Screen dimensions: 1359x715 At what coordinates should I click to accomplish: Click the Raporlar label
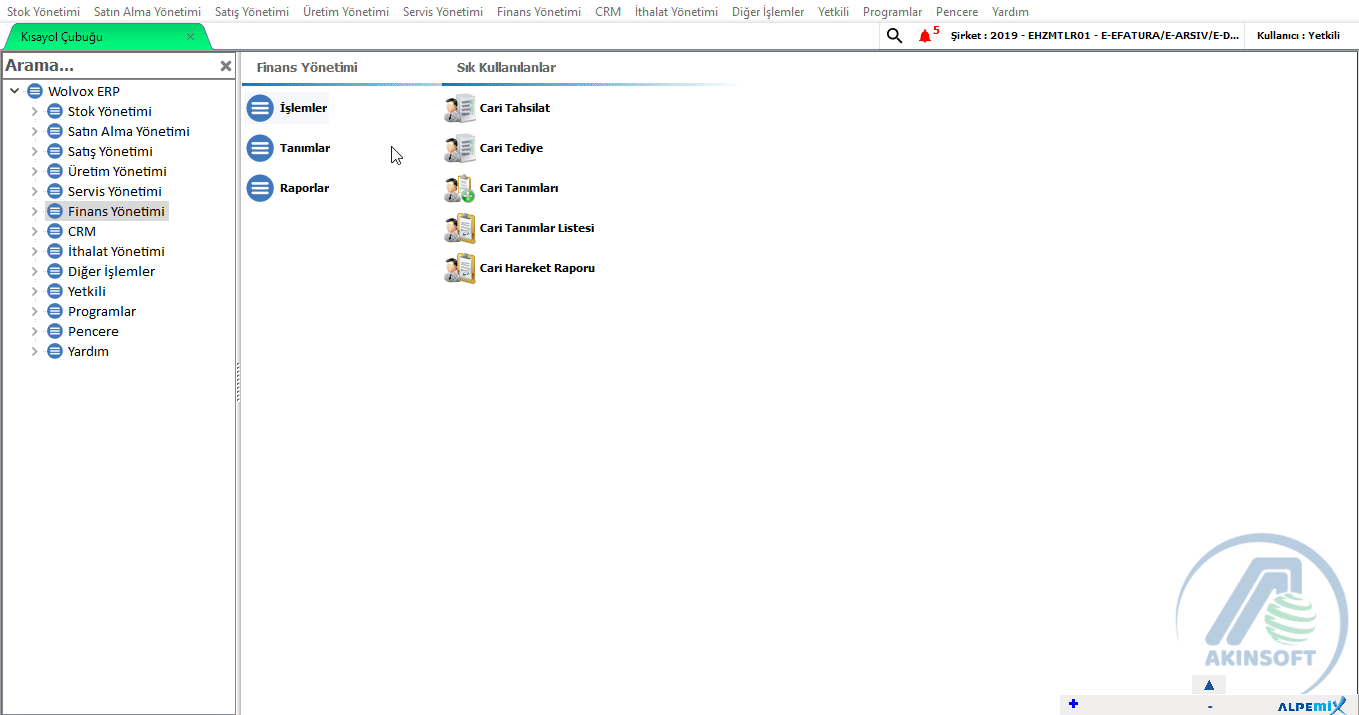pos(304,188)
